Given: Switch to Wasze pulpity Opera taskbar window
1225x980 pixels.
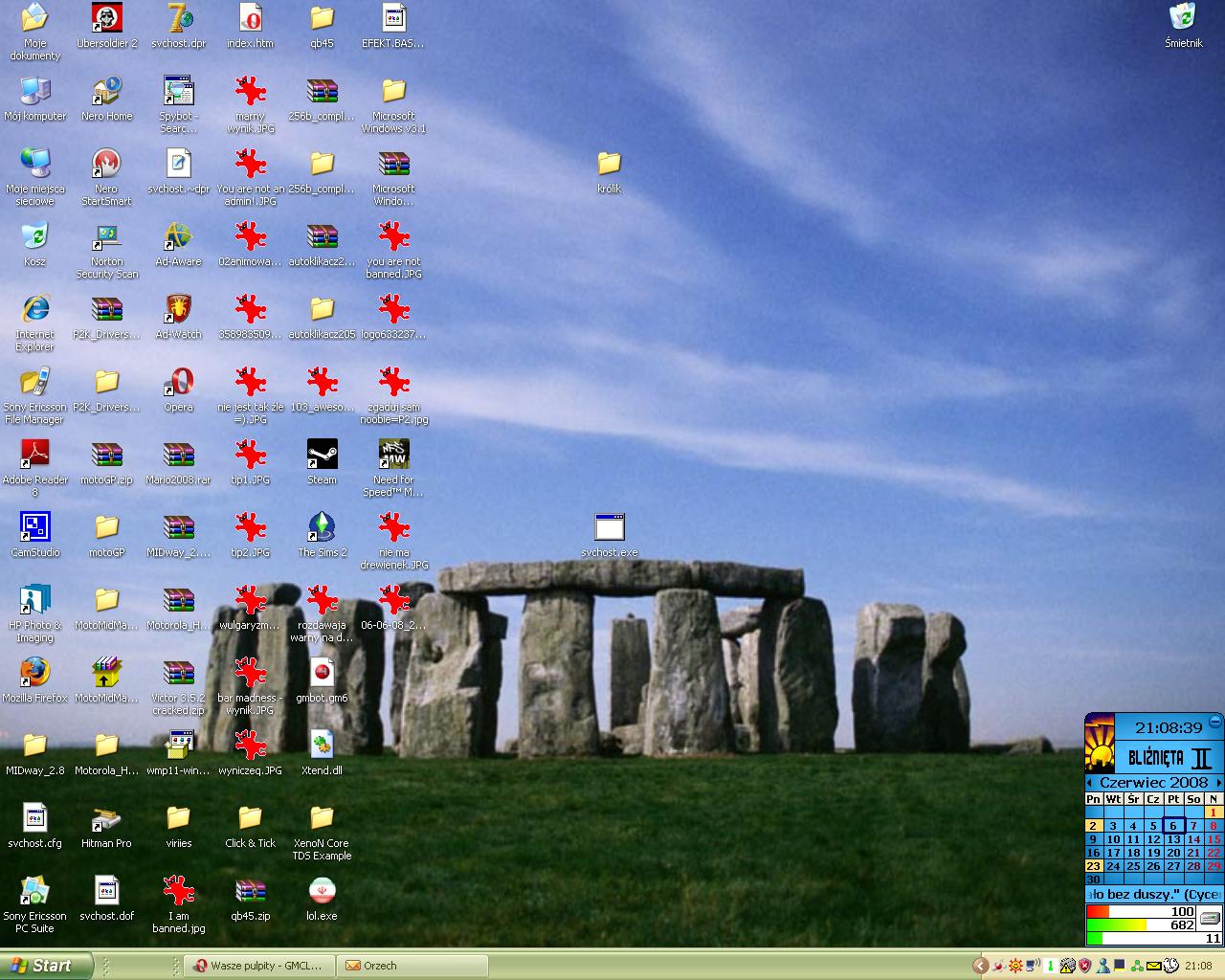Looking at the screenshot, I should [x=260, y=966].
